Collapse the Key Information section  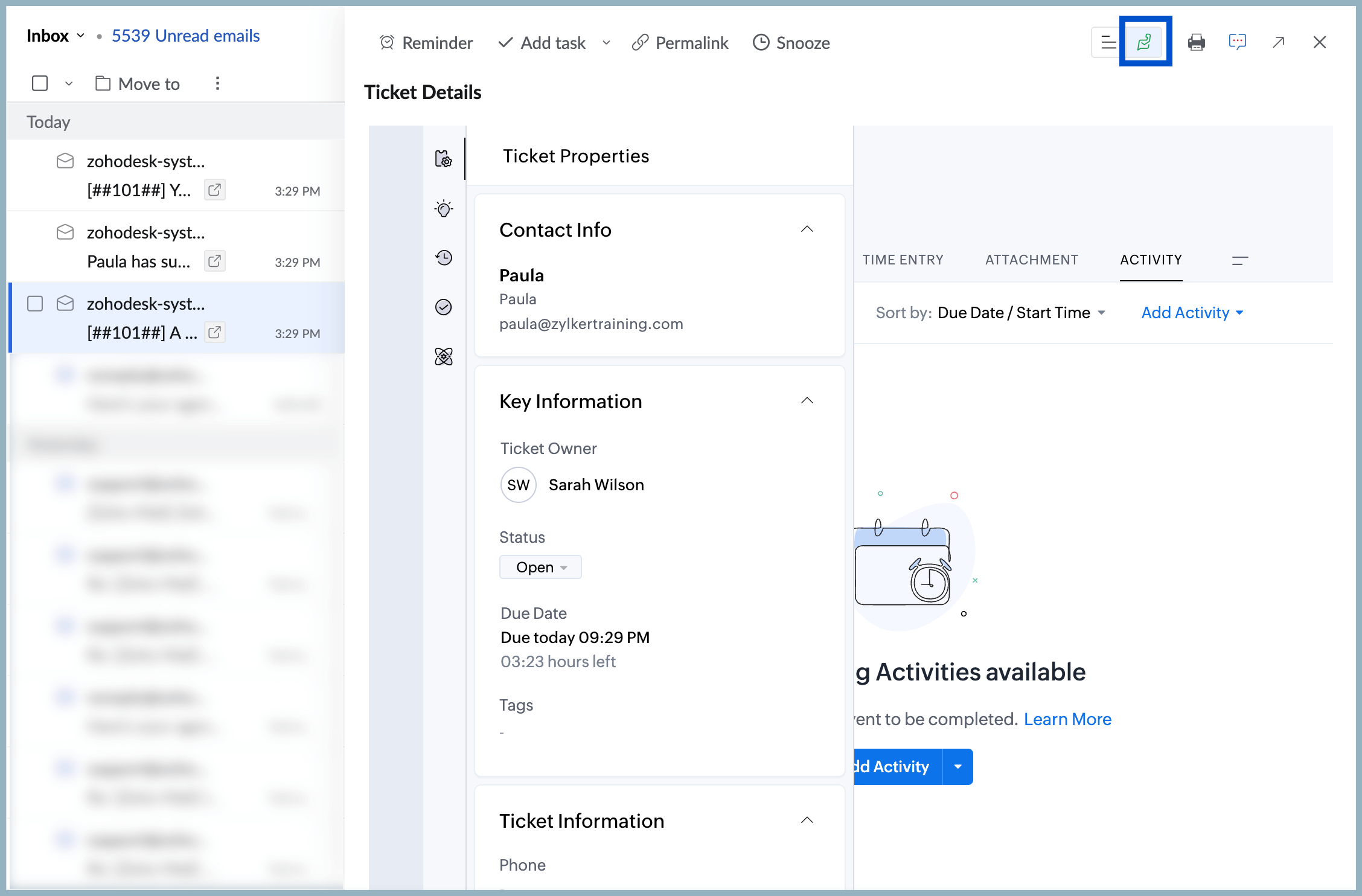point(807,400)
